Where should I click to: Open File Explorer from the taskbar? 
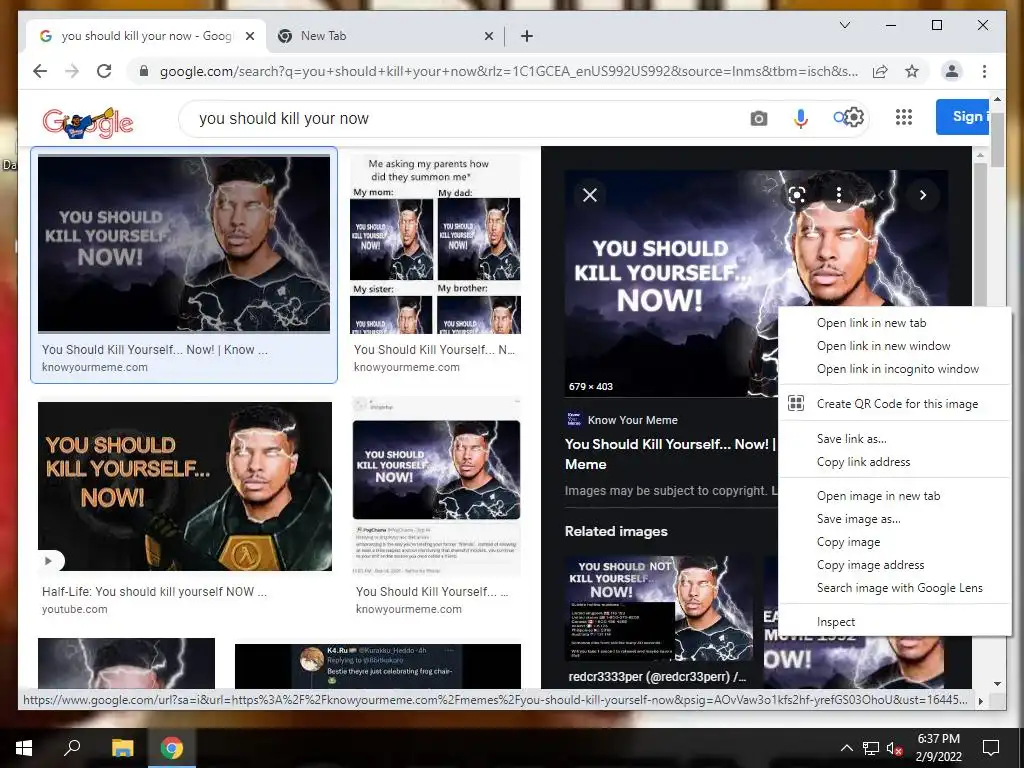tap(122, 748)
